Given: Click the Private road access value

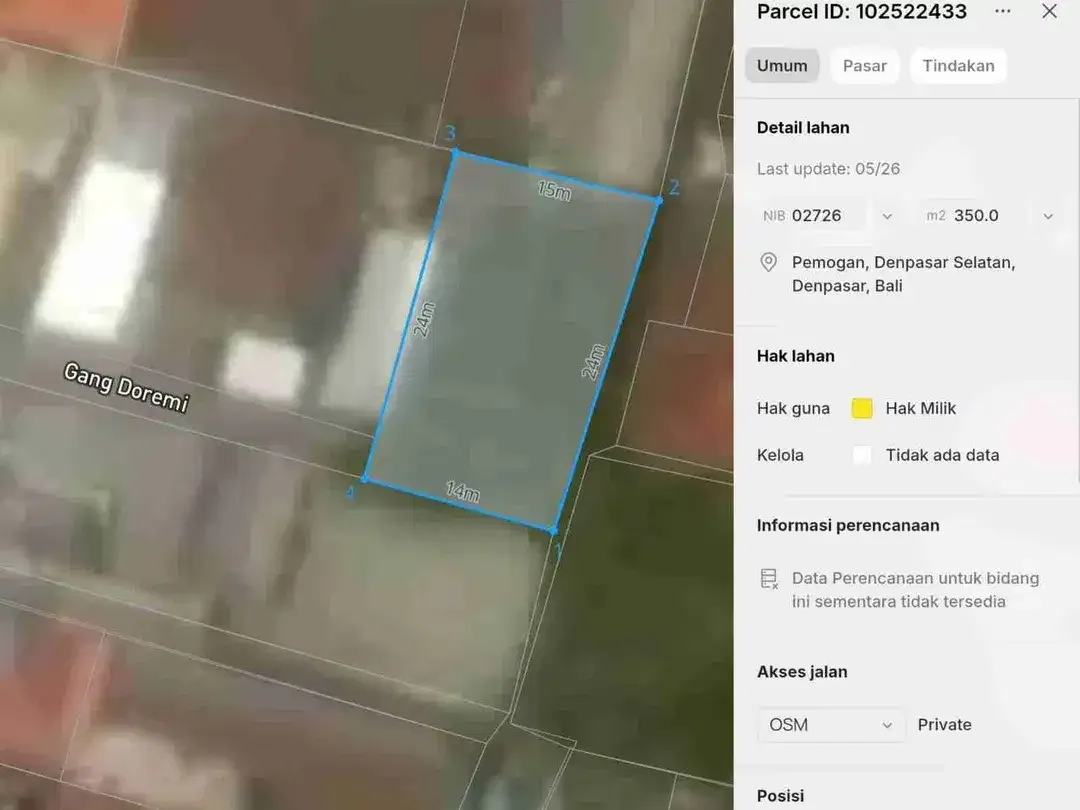Looking at the screenshot, I should pos(944,725).
